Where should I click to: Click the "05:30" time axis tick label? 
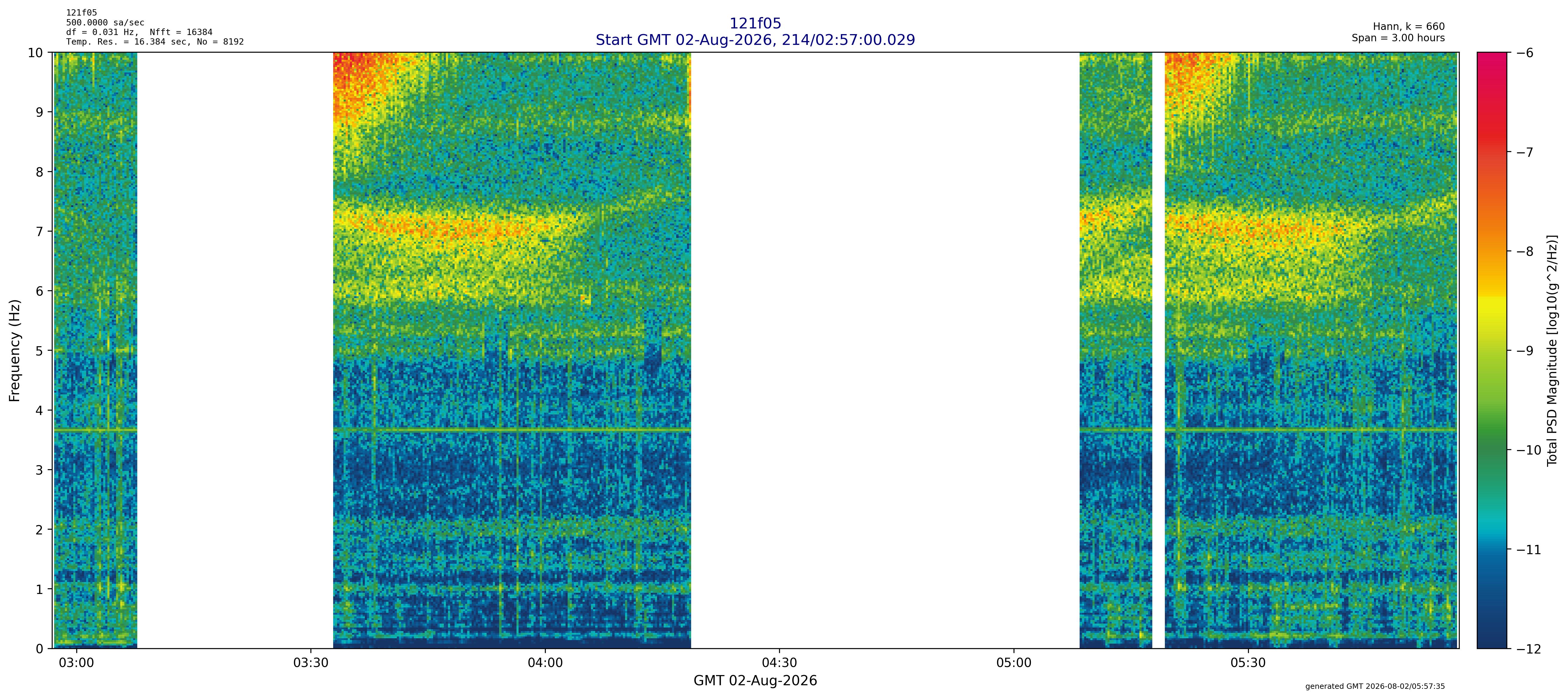[x=1248, y=662]
